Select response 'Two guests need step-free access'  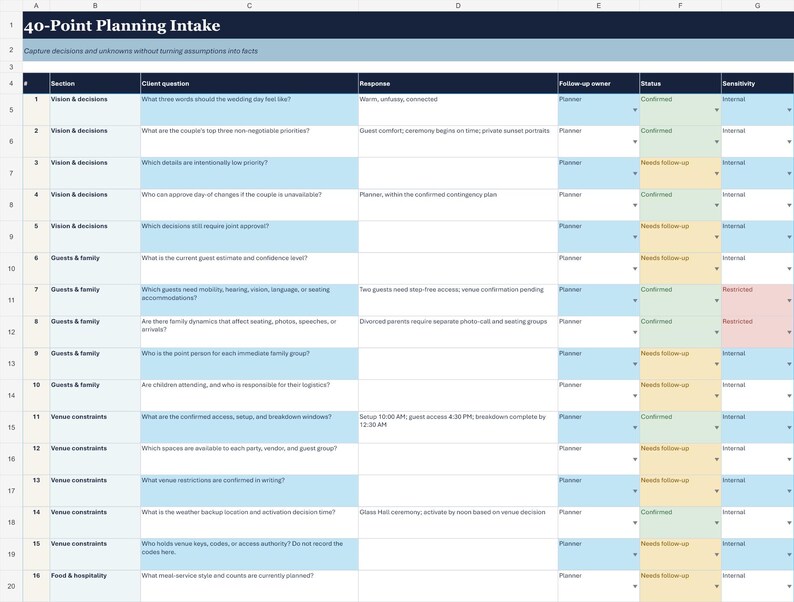point(458,300)
